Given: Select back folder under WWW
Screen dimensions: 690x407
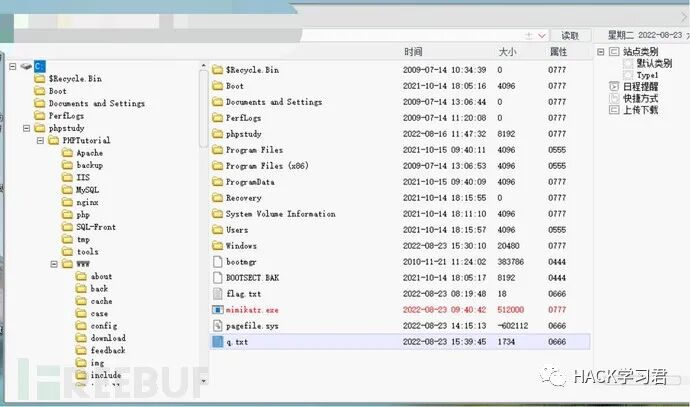Looking at the screenshot, I should coord(99,289).
